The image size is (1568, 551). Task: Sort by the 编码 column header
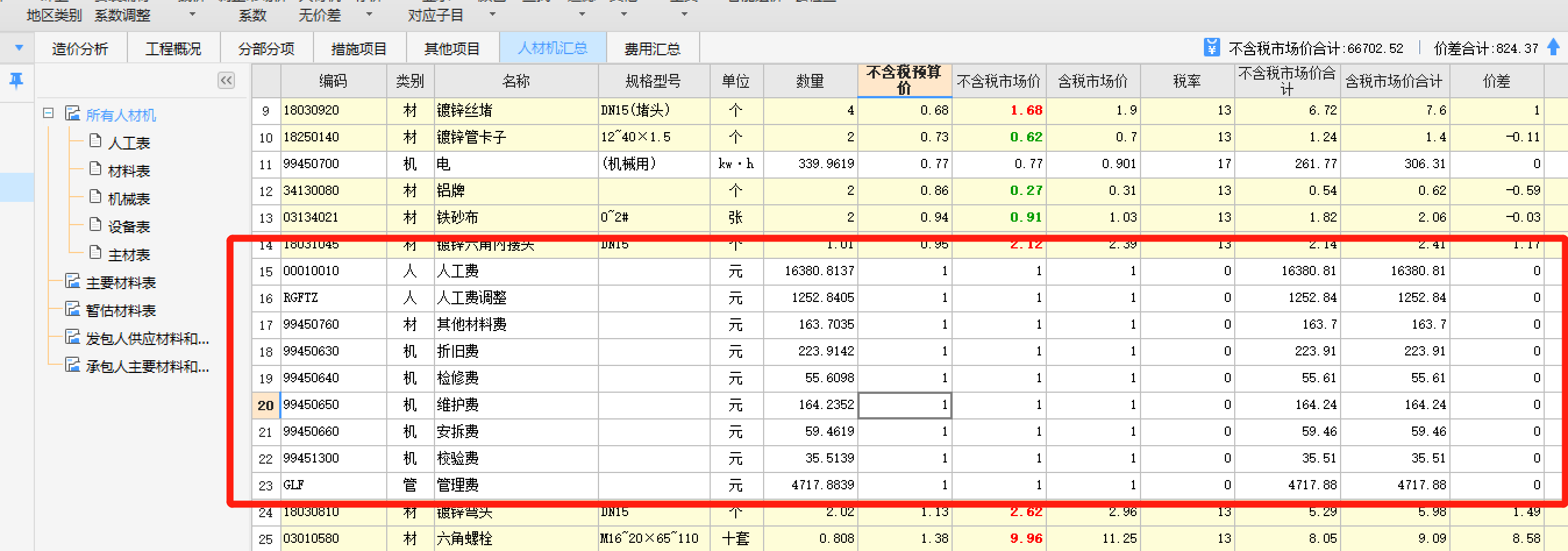tap(333, 81)
